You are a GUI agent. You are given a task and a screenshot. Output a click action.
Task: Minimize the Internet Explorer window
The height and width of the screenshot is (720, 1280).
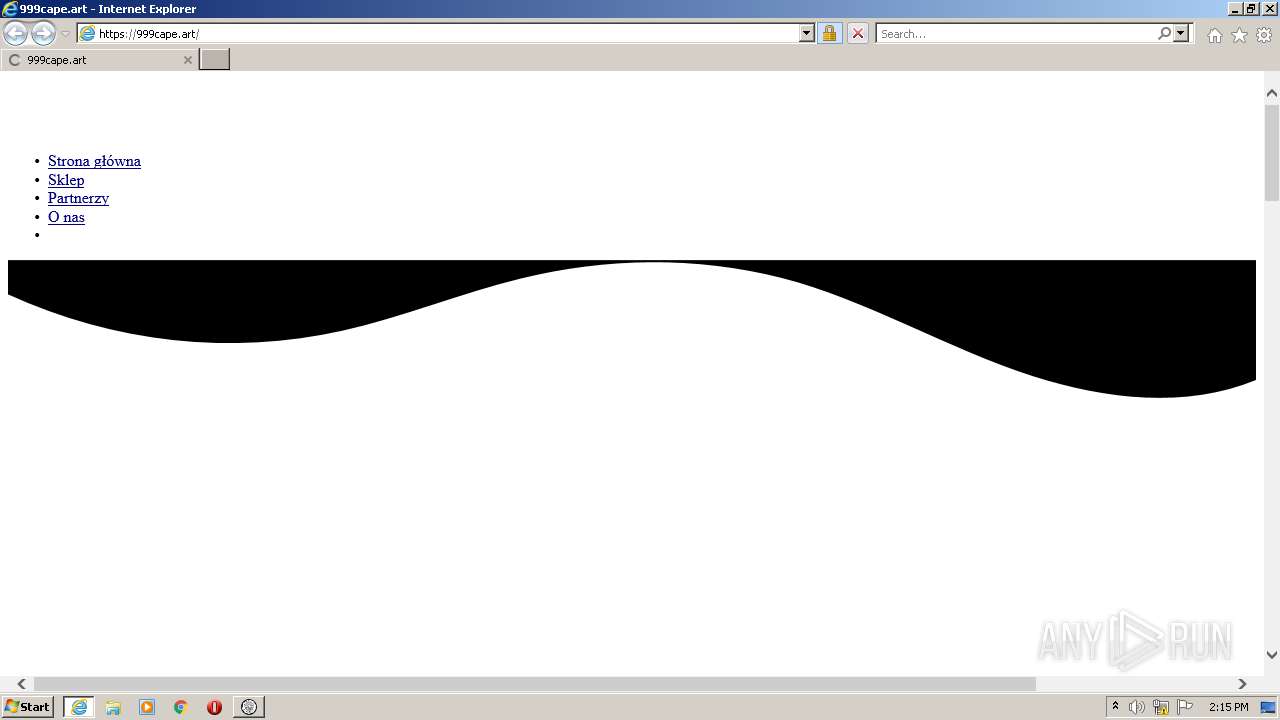pyautogui.click(x=1235, y=9)
